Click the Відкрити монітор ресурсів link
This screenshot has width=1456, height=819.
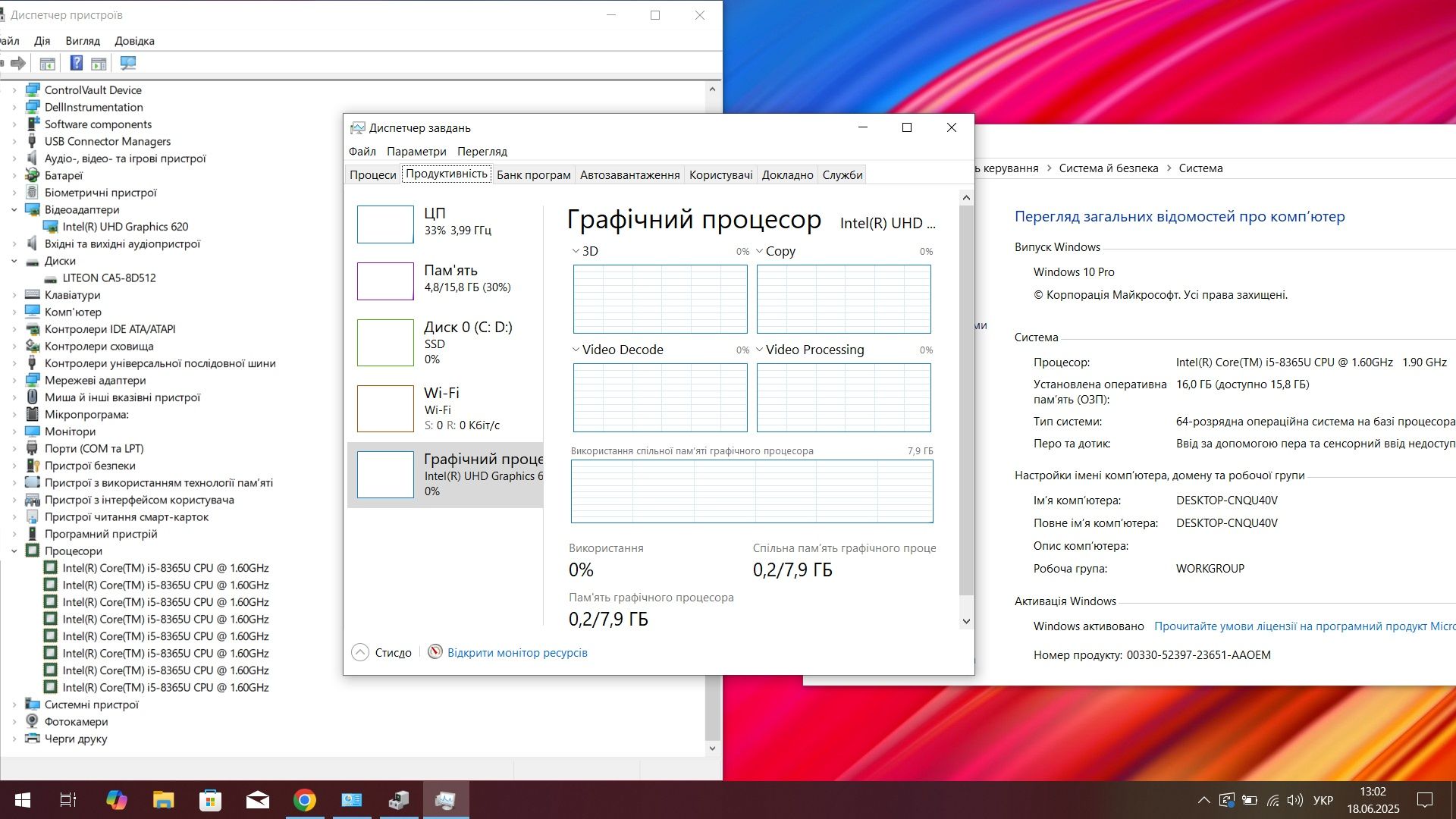coord(517,653)
